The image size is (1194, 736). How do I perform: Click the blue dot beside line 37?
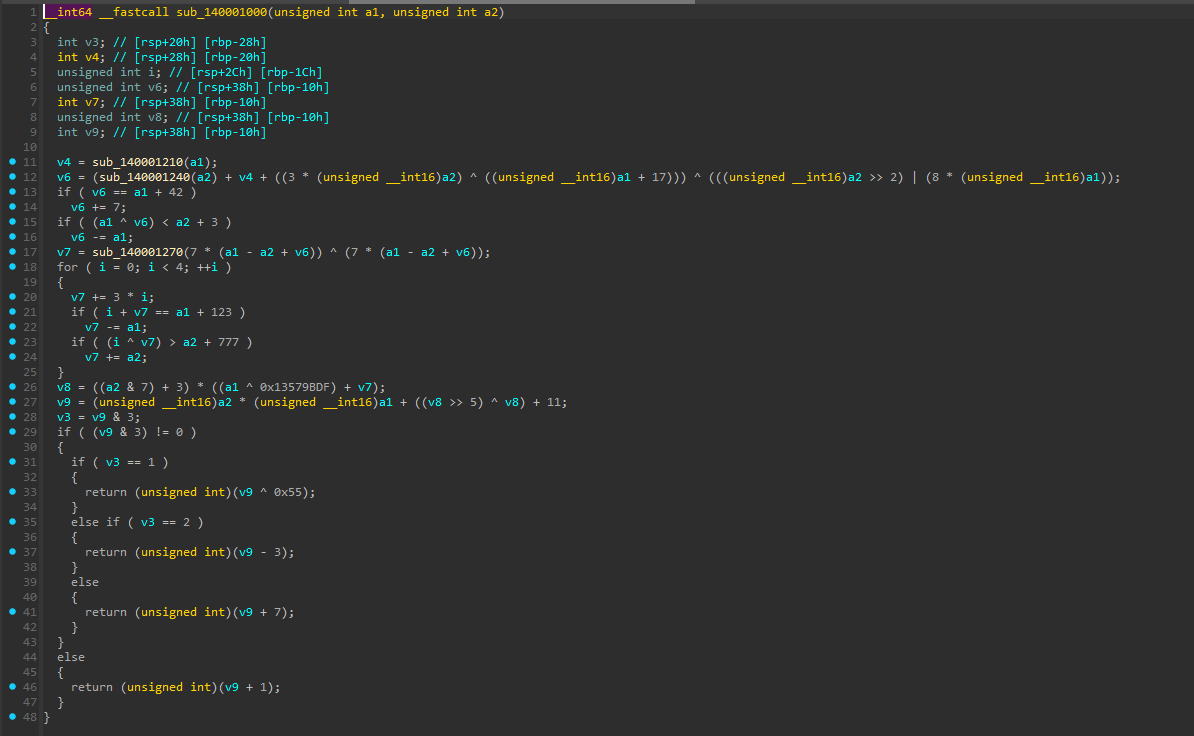12,552
